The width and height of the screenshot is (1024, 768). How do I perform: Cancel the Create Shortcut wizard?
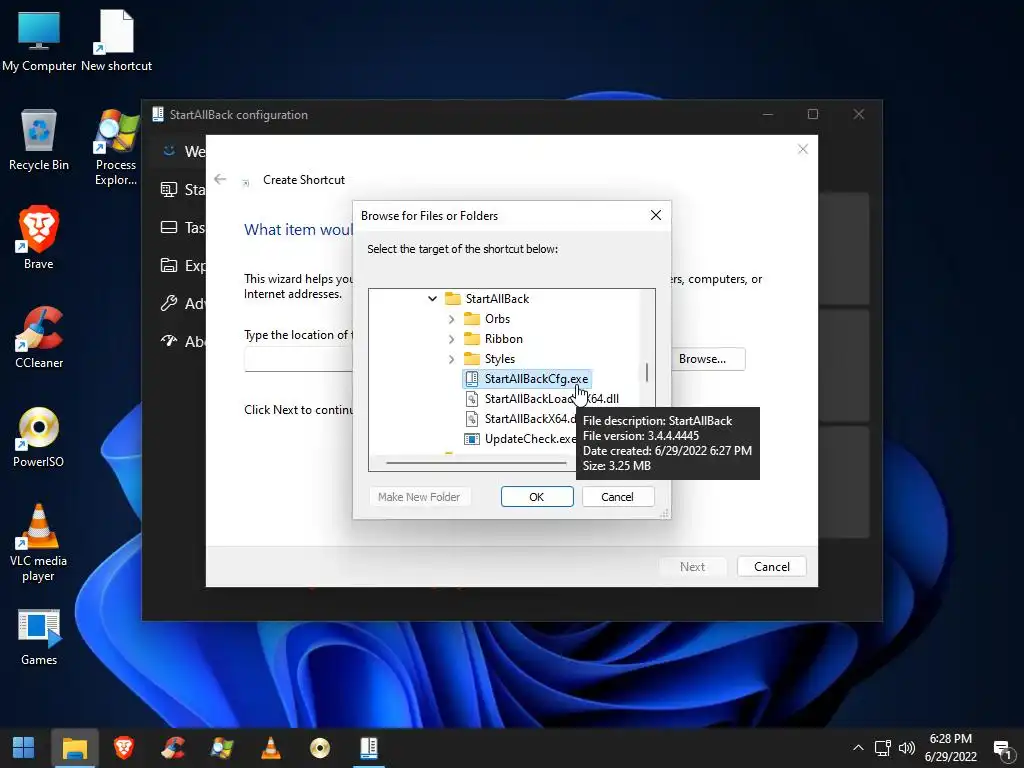[x=772, y=567]
